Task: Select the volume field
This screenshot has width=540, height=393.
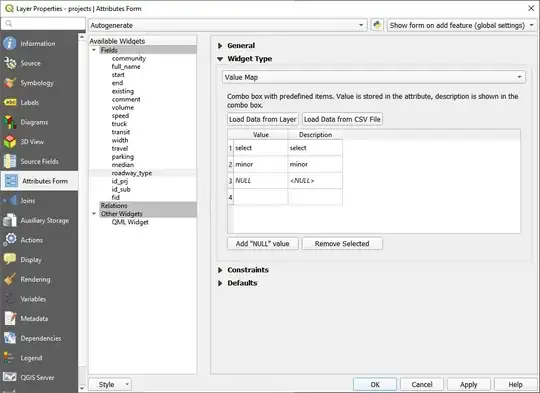Action: pyautogui.click(x=123, y=107)
